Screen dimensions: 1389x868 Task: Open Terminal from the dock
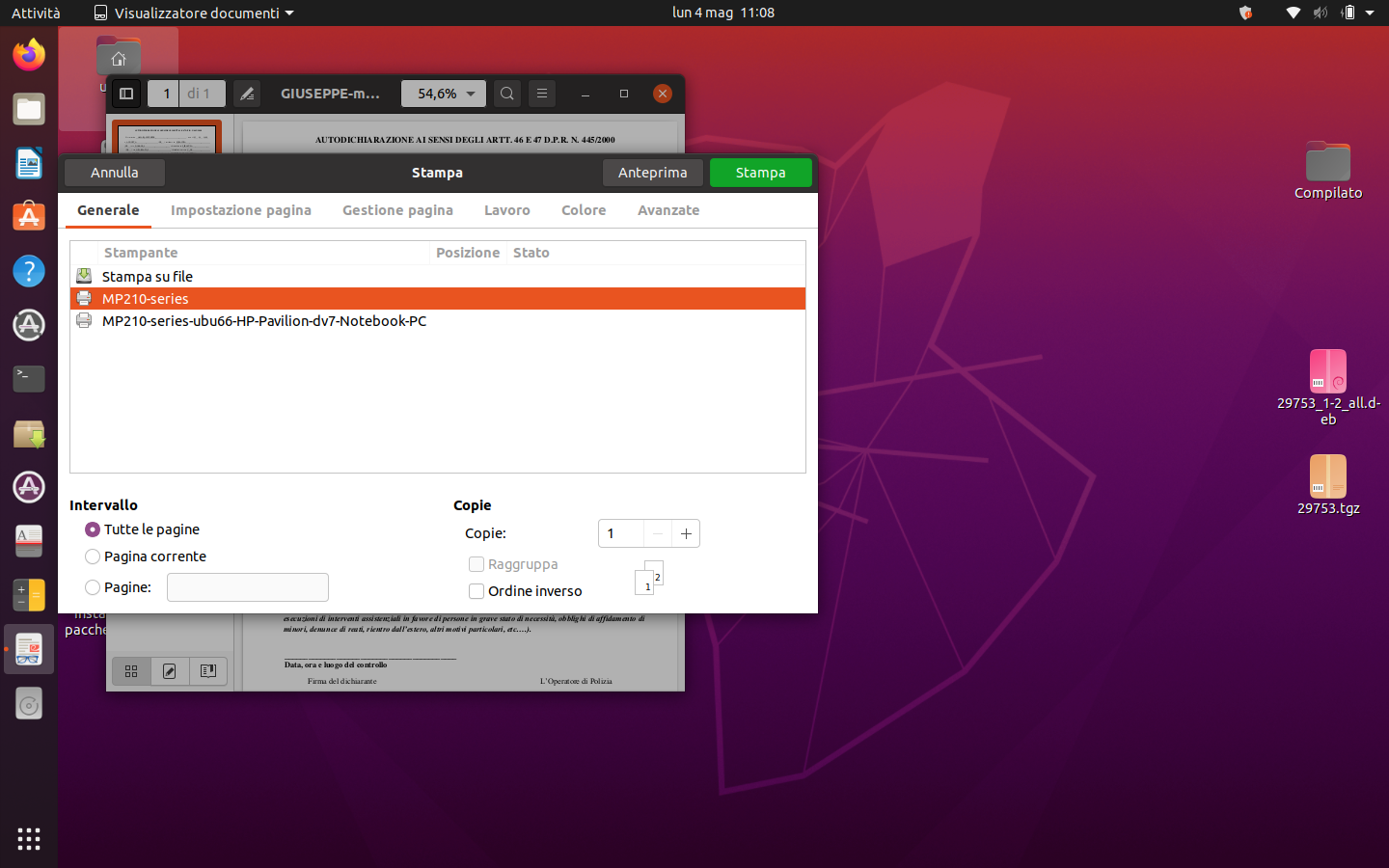click(29, 379)
